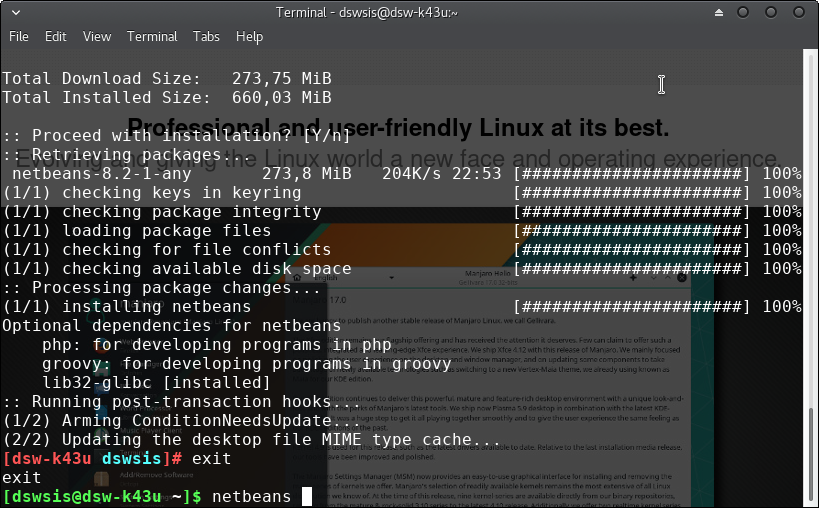Image resolution: width=819 pixels, height=508 pixels.
Task: Click the cursor block after netbeans command
Action: tap(307, 497)
